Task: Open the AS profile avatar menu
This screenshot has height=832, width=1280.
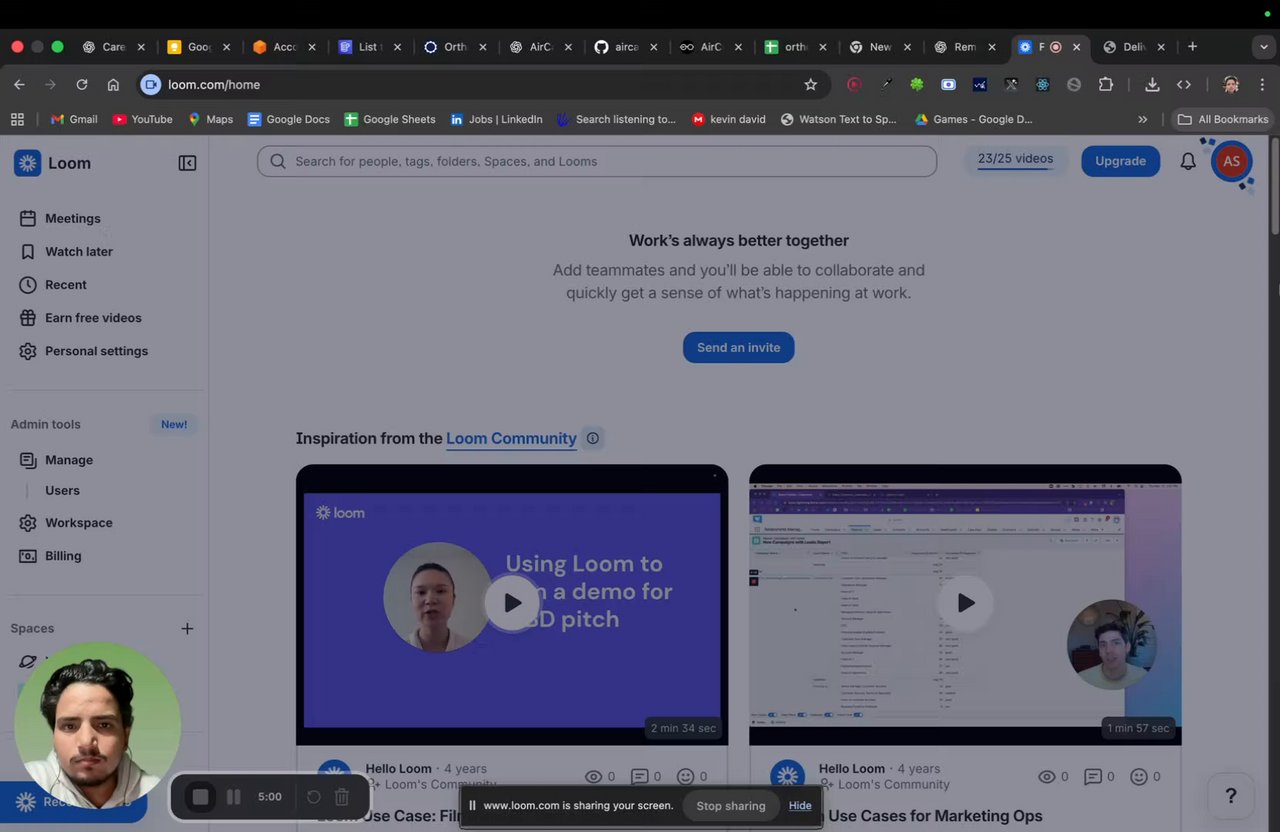Action: click(x=1231, y=161)
